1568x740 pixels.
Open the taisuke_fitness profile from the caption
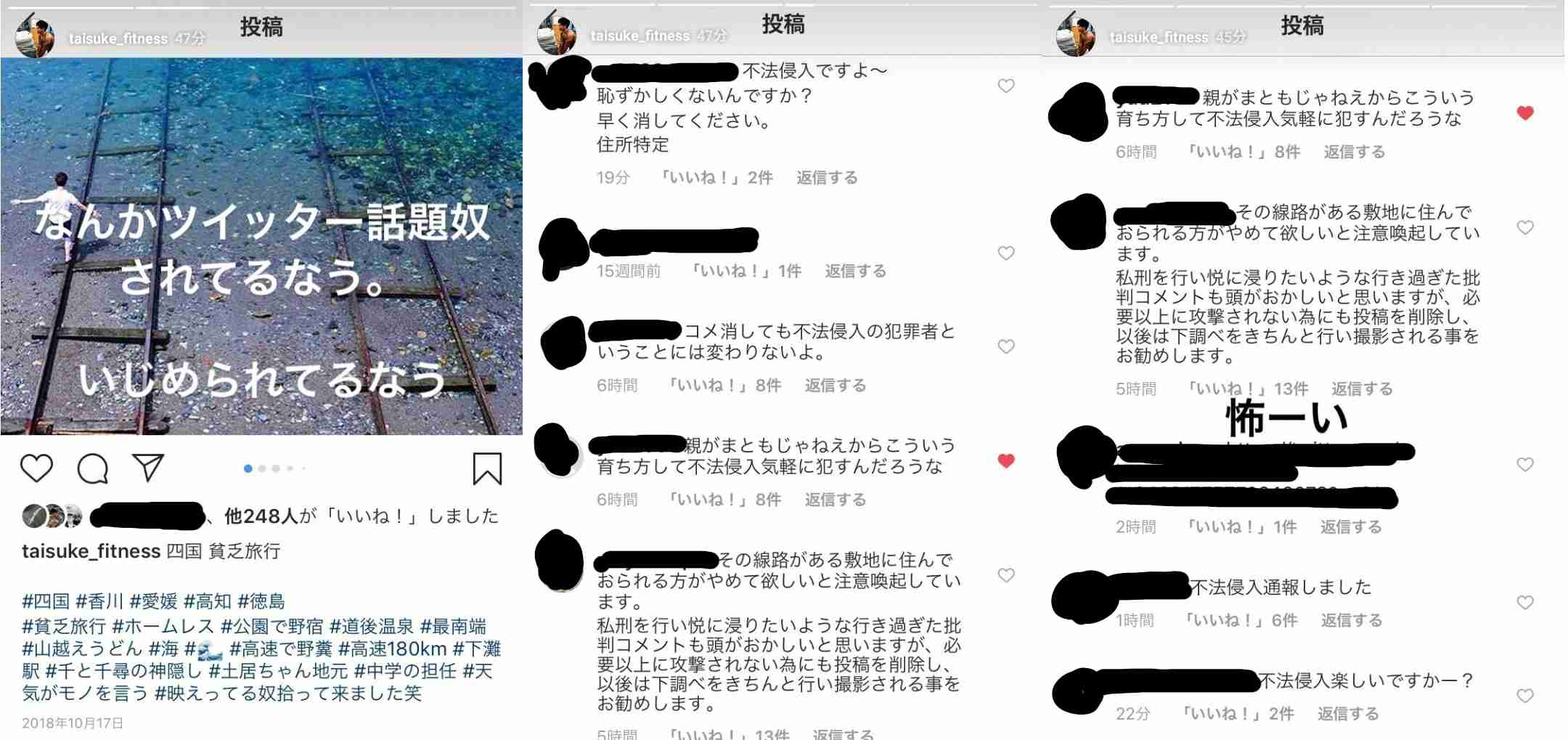[91, 551]
